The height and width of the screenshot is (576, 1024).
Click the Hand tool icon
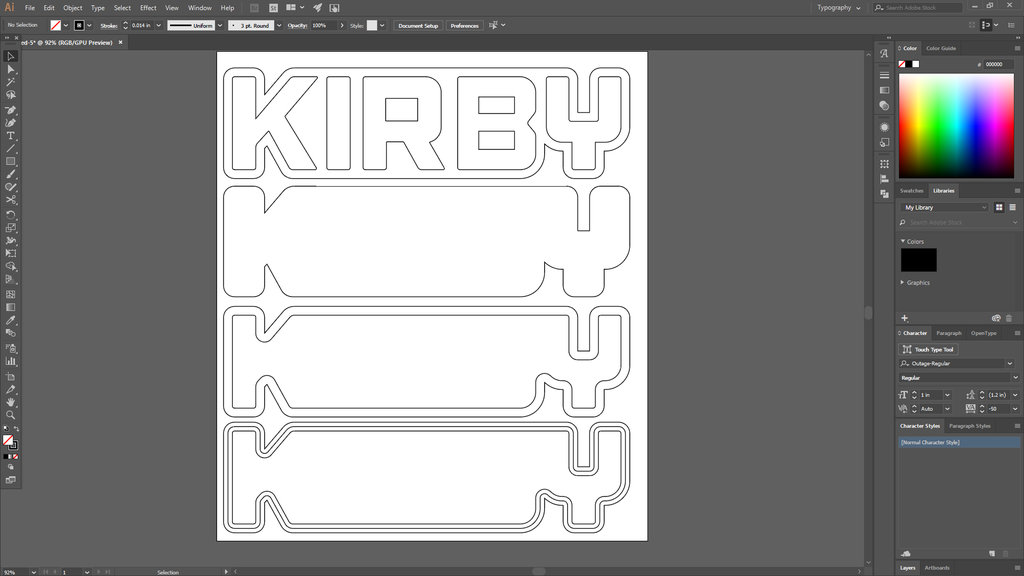point(11,402)
